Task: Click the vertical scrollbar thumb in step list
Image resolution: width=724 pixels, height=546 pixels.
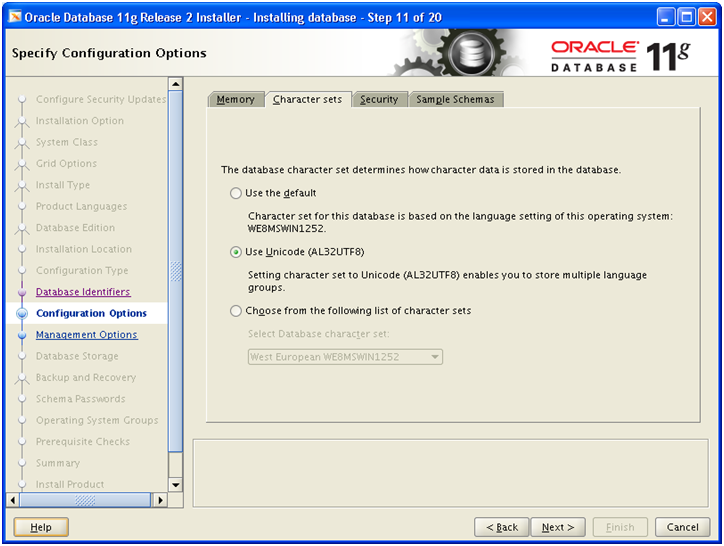Action: point(175,271)
